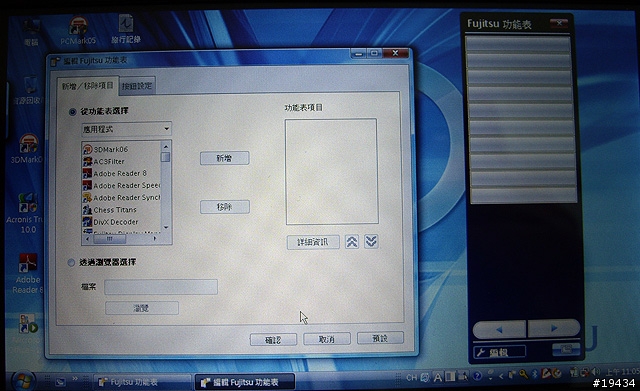Select Adobe Reader Synch entry in the list
Screen dimensions: 640x391
tap(121, 198)
